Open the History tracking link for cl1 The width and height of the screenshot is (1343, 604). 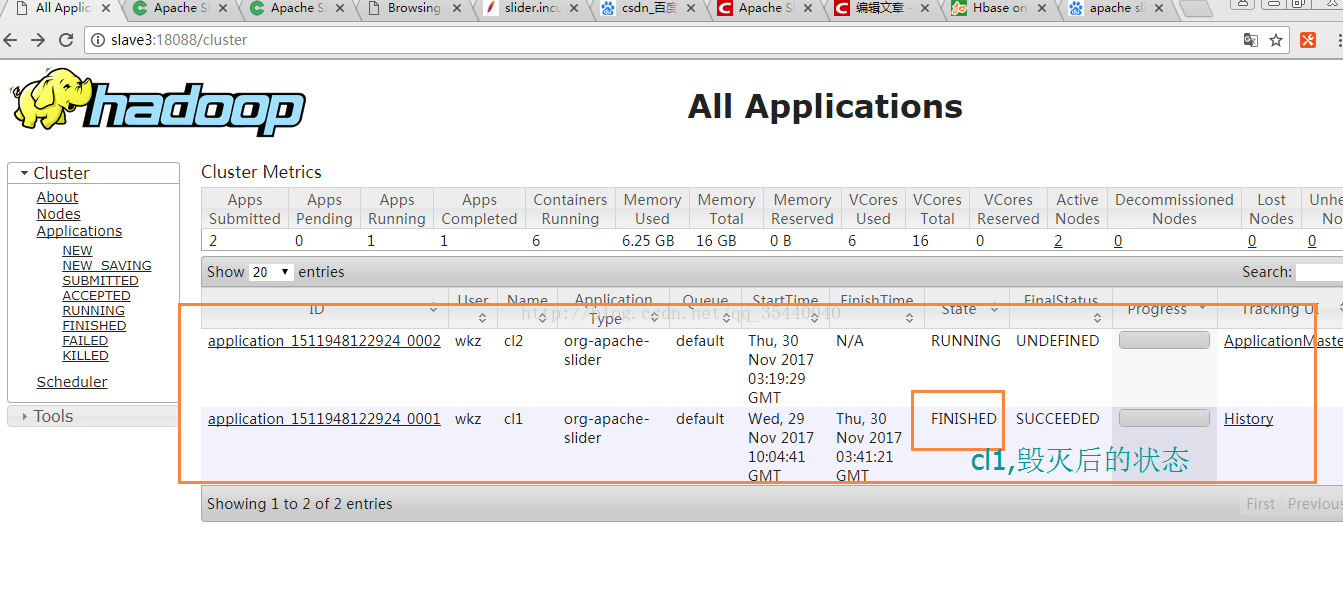point(1248,419)
